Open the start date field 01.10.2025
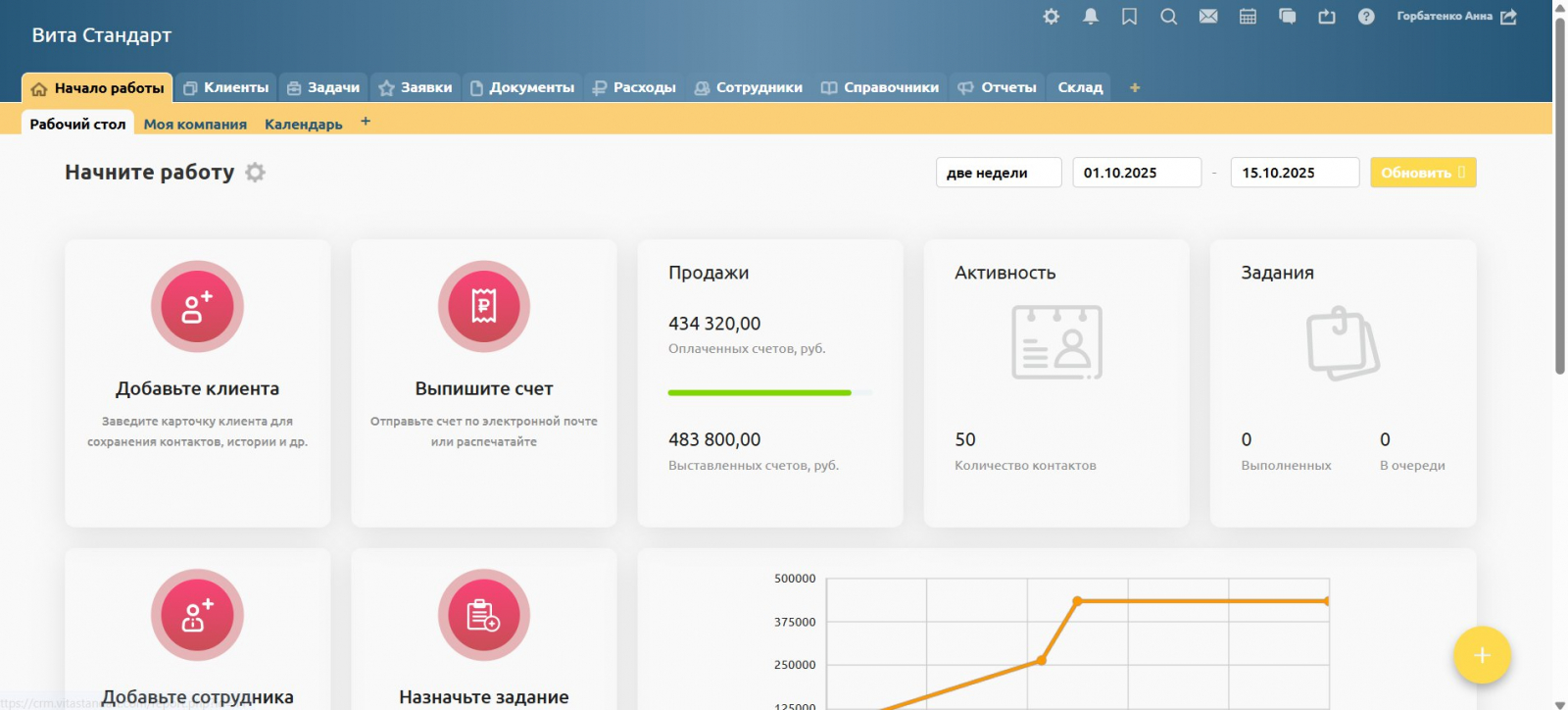This screenshot has width=1568, height=710. [x=1136, y=173]
